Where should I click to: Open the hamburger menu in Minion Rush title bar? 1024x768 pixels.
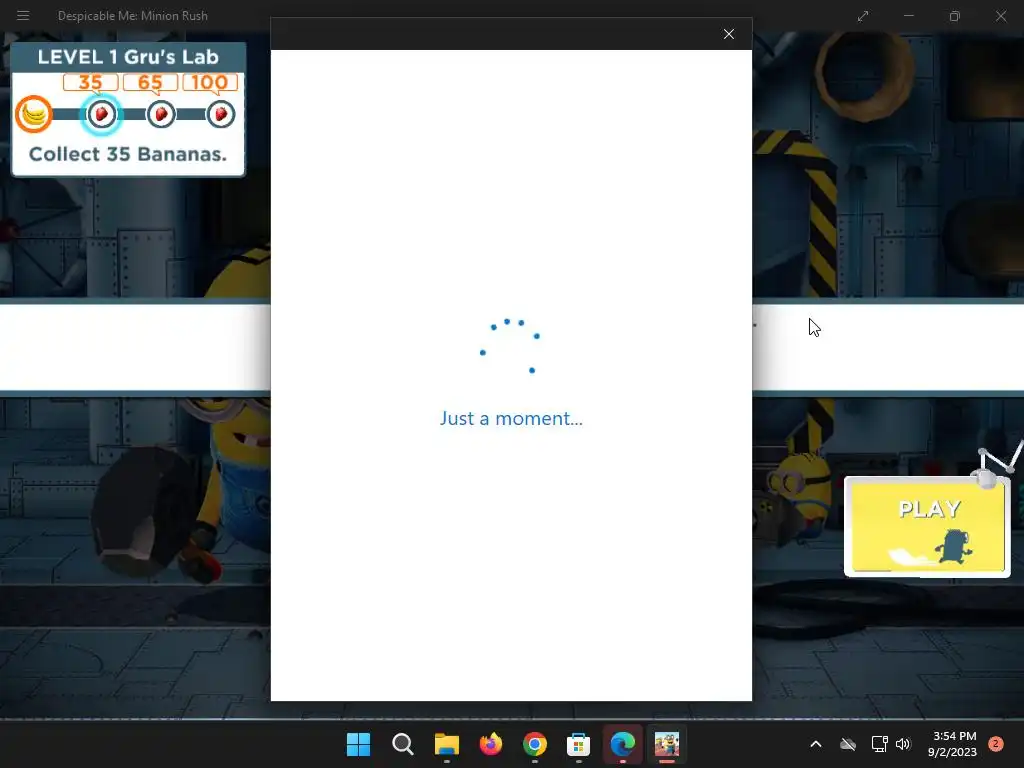coord(23,15)
